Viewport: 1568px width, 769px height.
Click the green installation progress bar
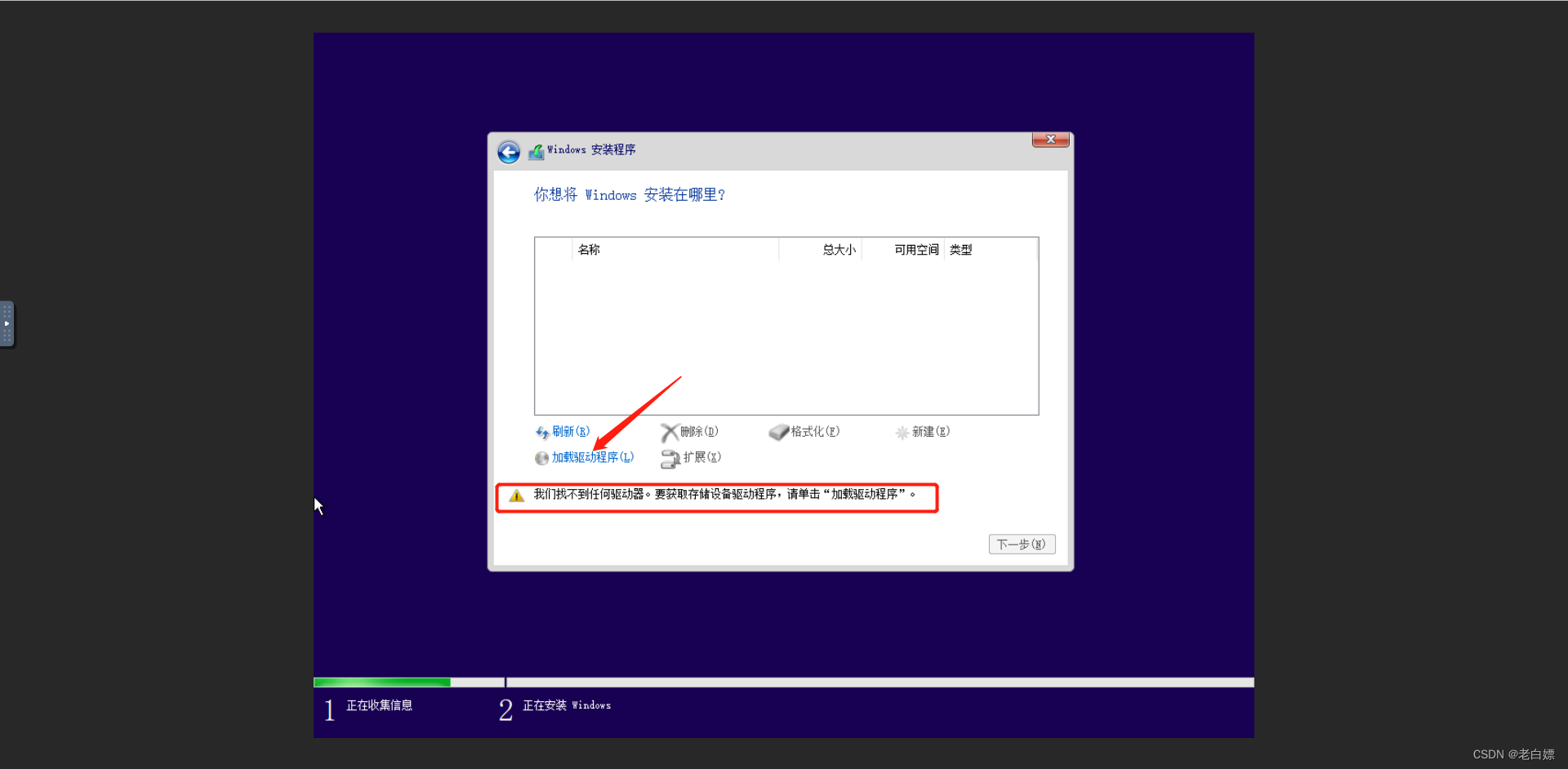381,682
